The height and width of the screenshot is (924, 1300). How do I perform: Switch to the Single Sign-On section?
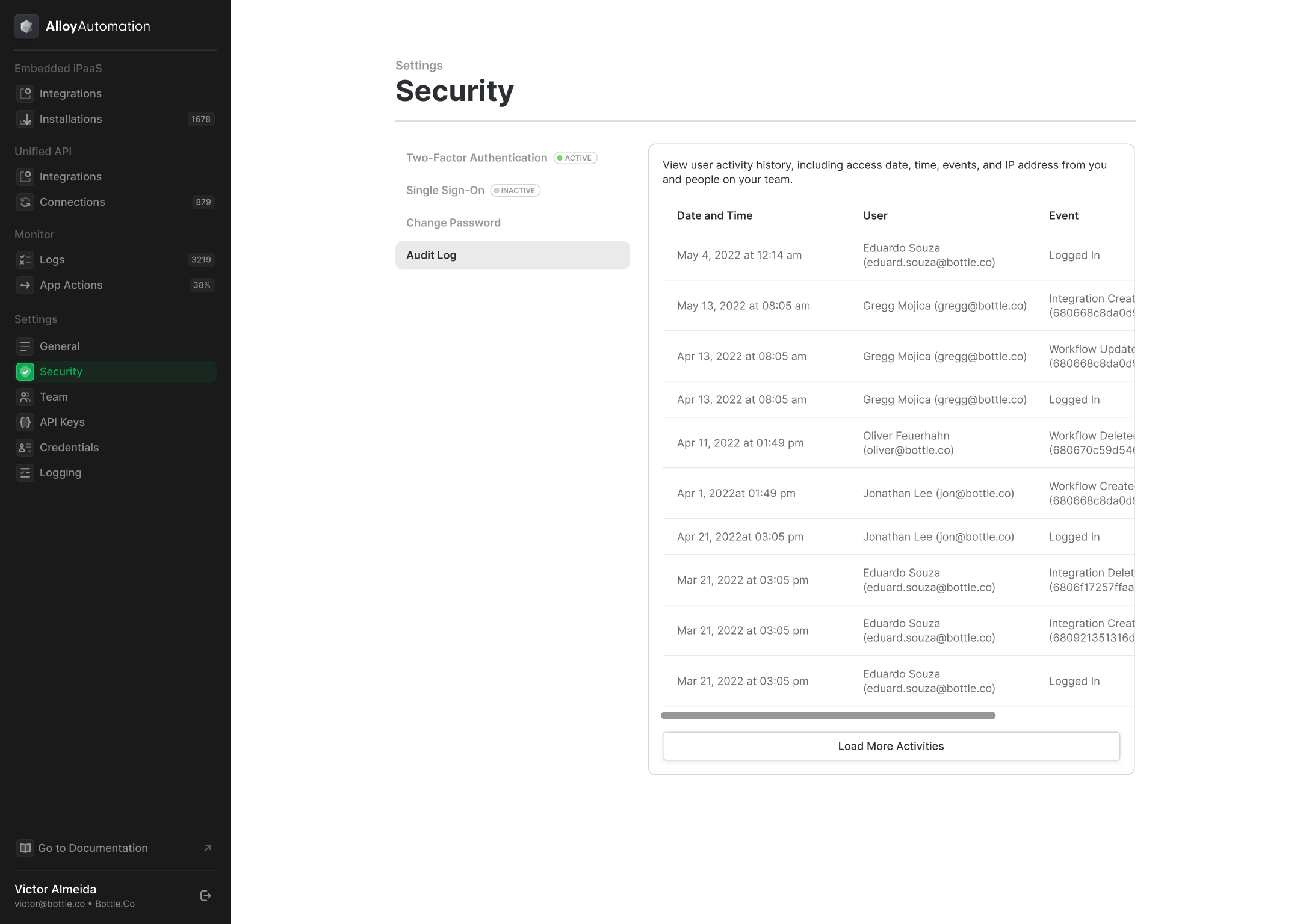[x=445, y=190]
